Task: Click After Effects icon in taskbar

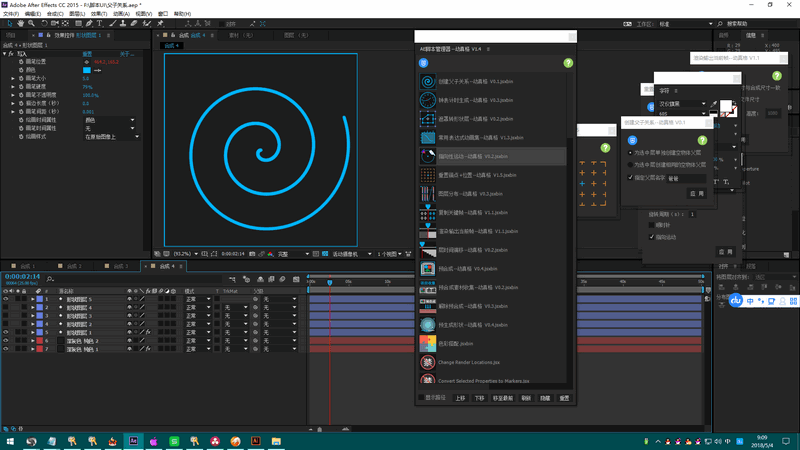Action: pos(133,441)
